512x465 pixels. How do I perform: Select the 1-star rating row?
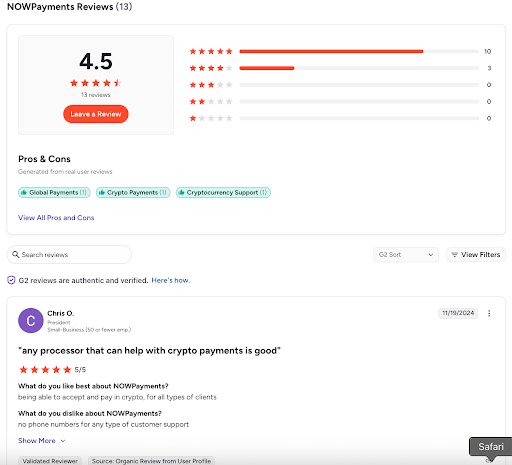tap(340, 118)
